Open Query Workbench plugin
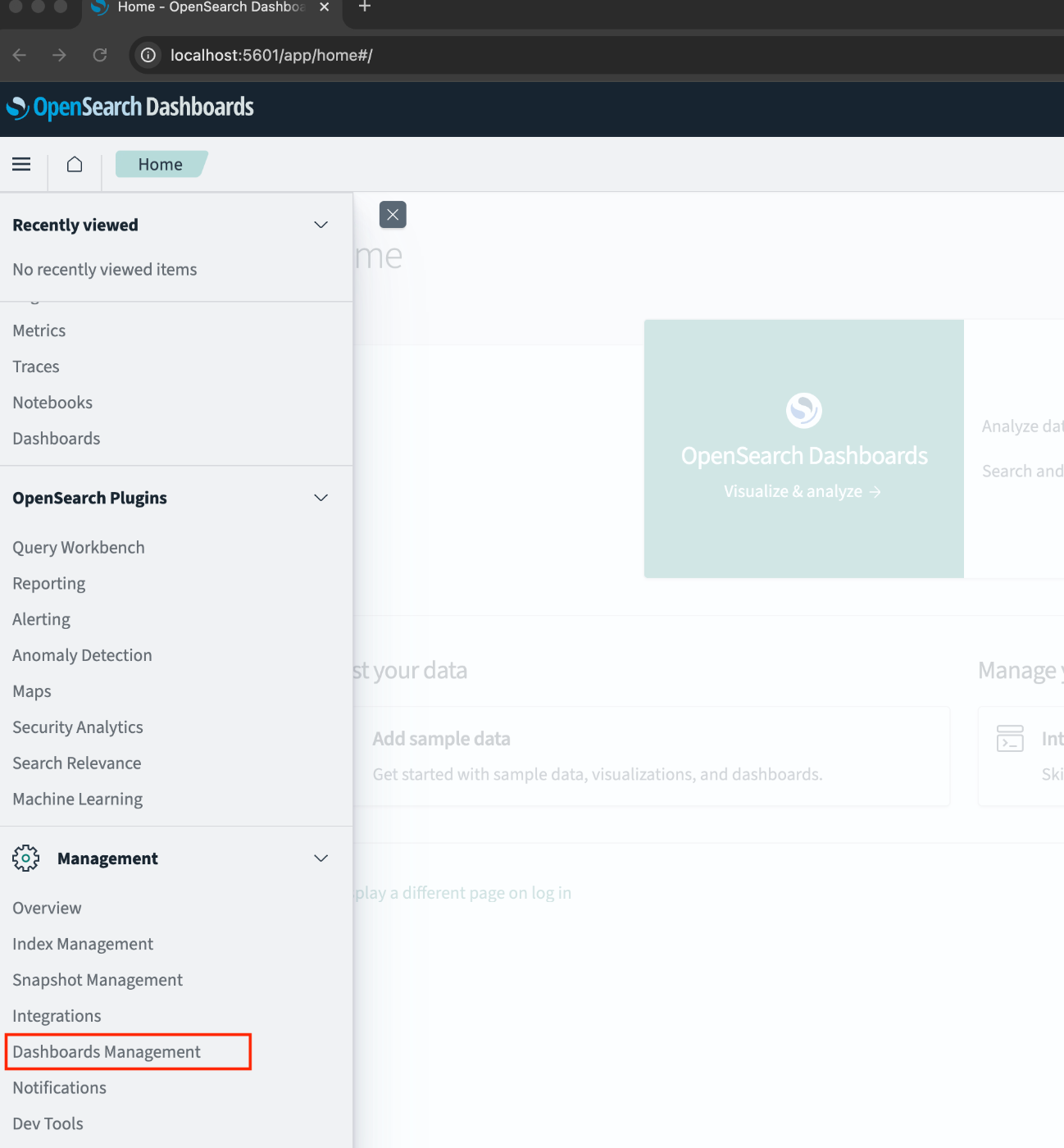The image size is (1064, 1148). (x=79, y=548)
